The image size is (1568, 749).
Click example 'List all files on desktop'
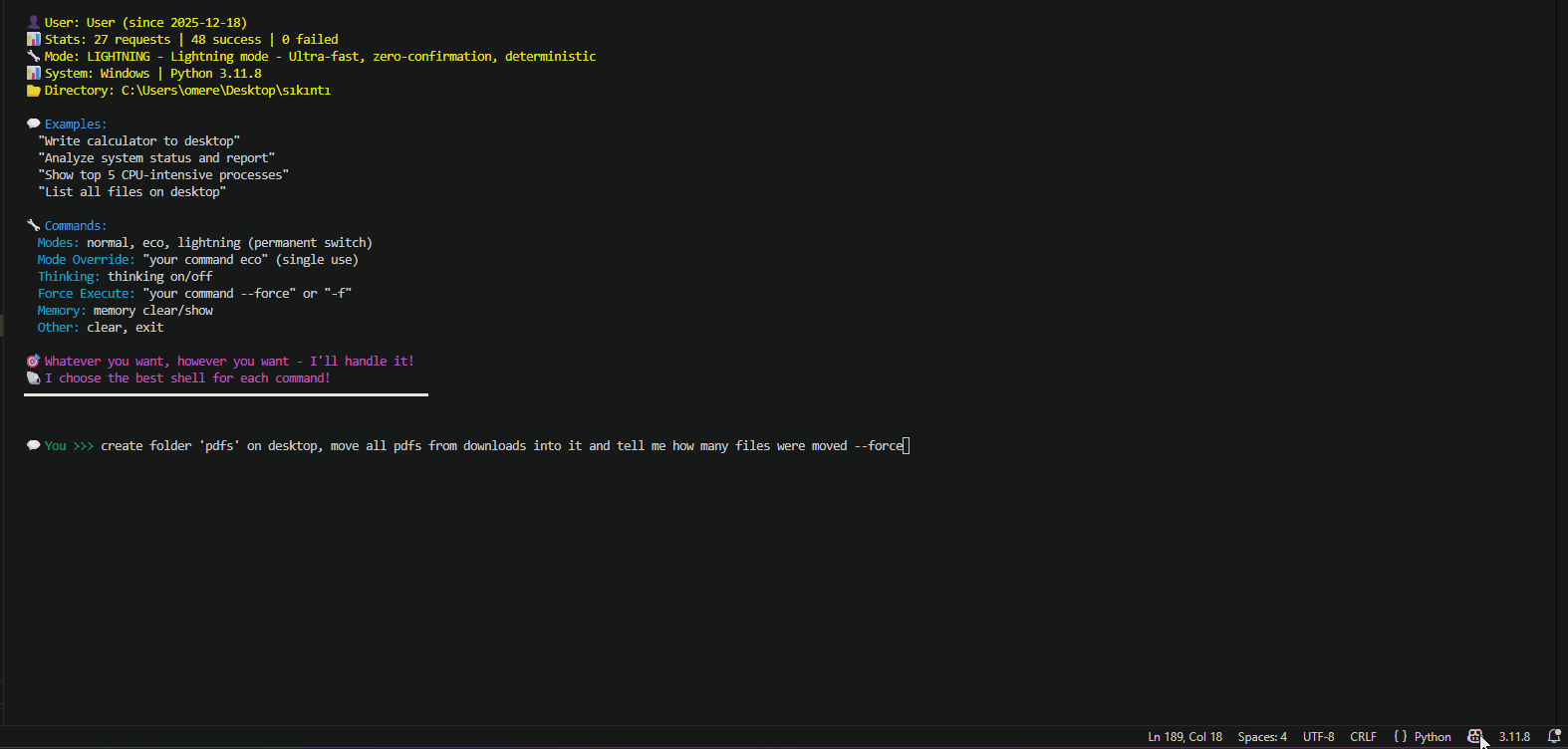[132, 192]
